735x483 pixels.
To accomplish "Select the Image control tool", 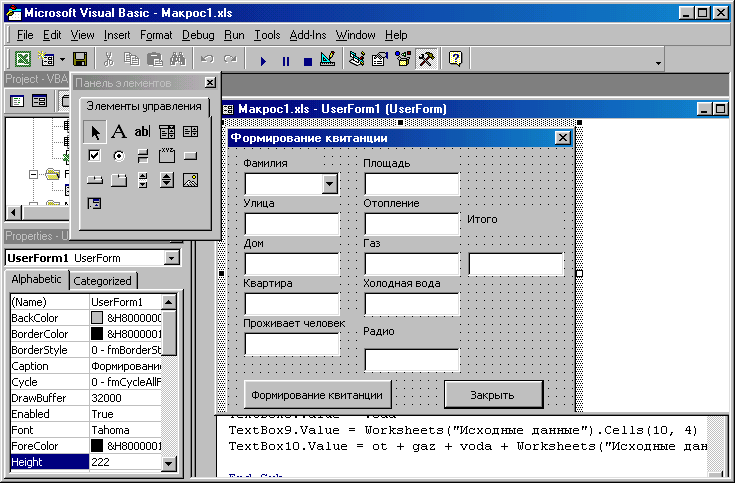I will tap(190, 180).
